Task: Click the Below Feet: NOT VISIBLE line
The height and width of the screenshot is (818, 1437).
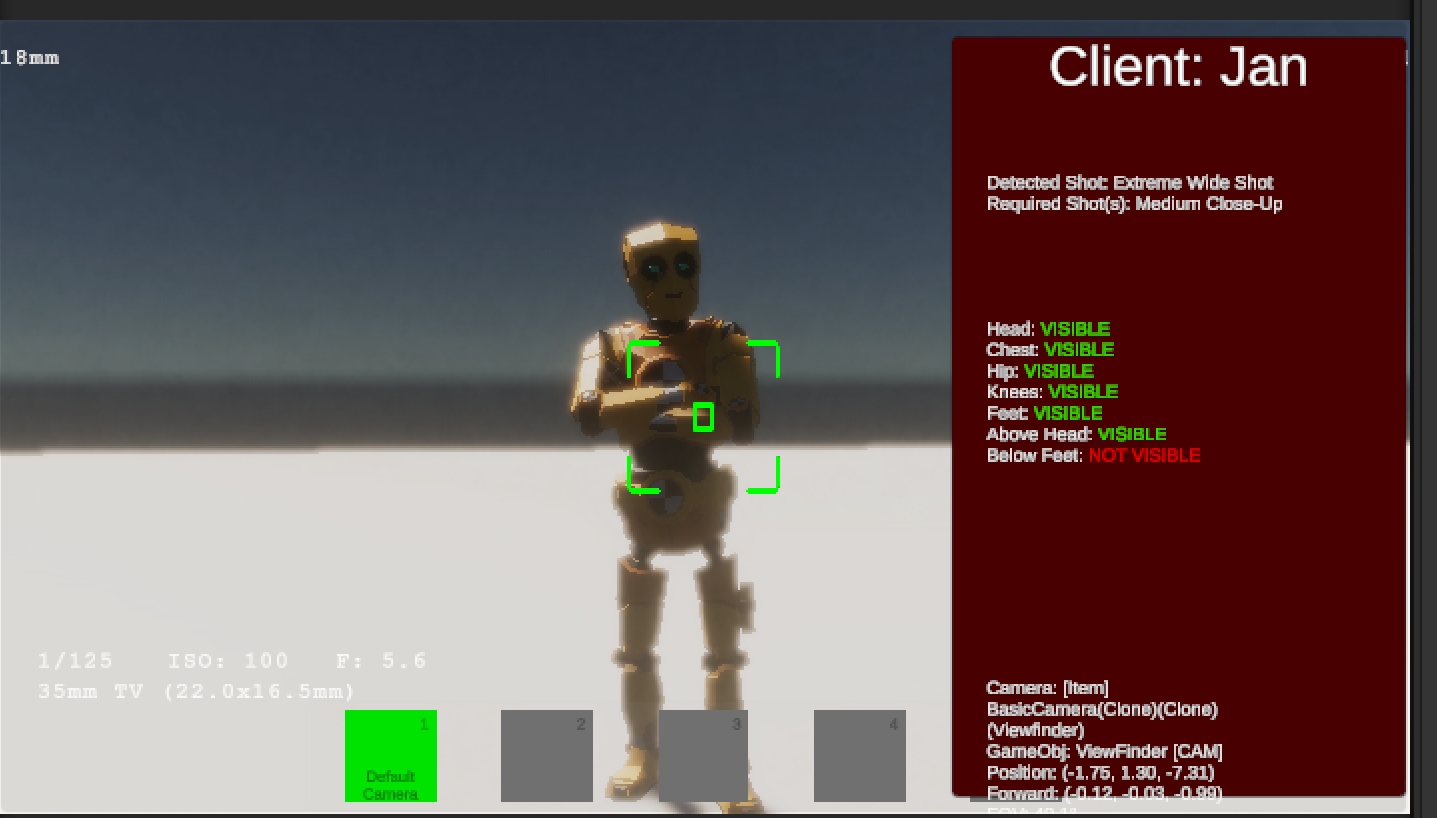Action: point(1093,455)
